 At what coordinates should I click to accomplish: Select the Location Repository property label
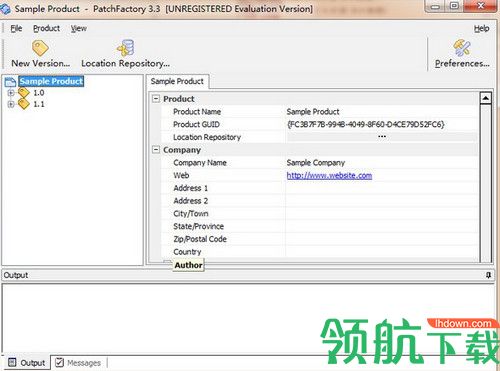[207, 137]
